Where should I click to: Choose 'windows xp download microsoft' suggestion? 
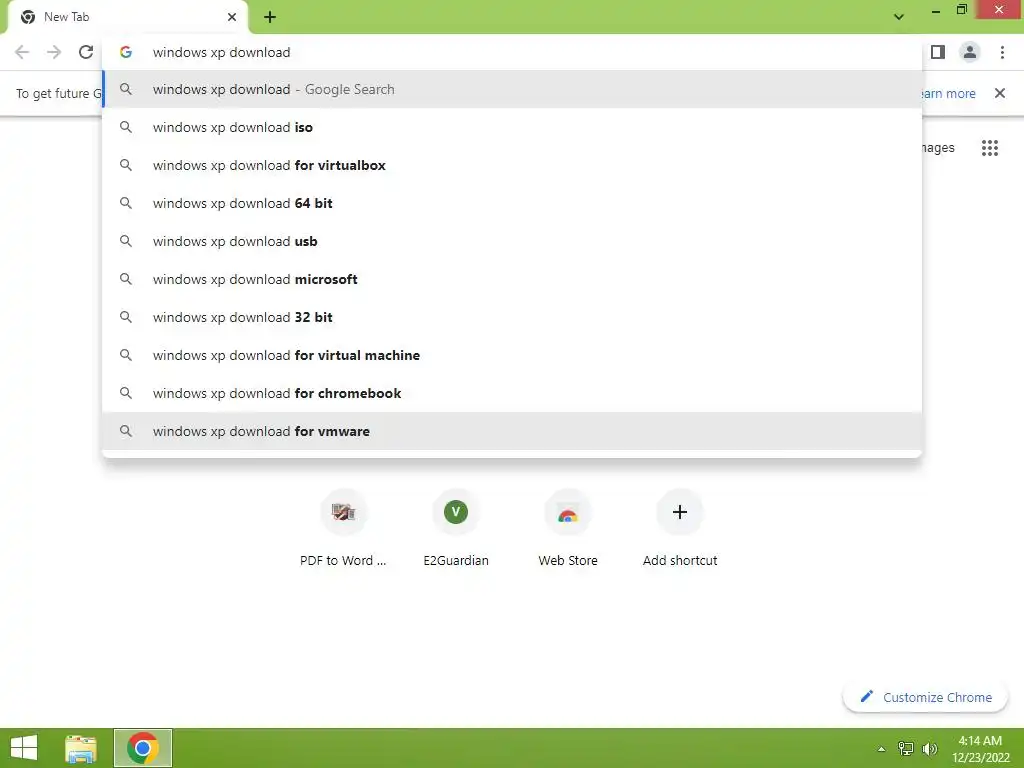(x=512, y=279)
